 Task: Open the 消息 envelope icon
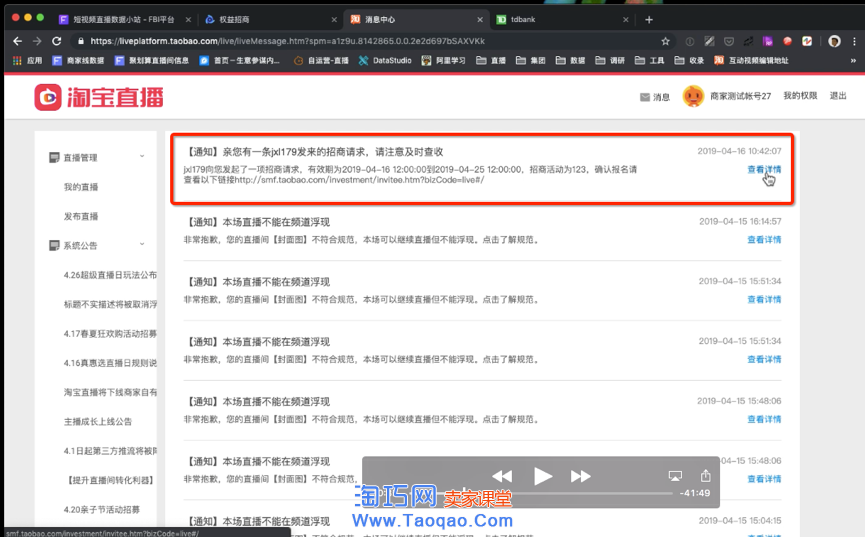click(644, 97)
